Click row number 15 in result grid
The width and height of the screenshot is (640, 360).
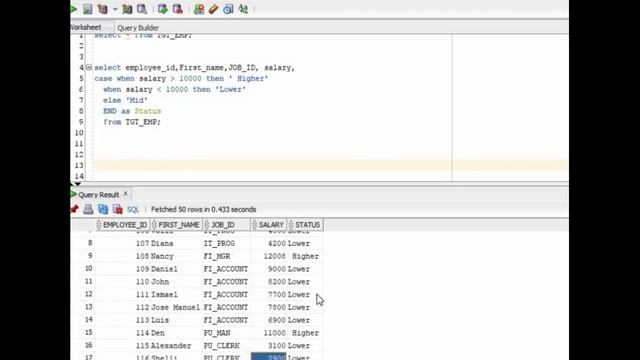click(89, 333)
